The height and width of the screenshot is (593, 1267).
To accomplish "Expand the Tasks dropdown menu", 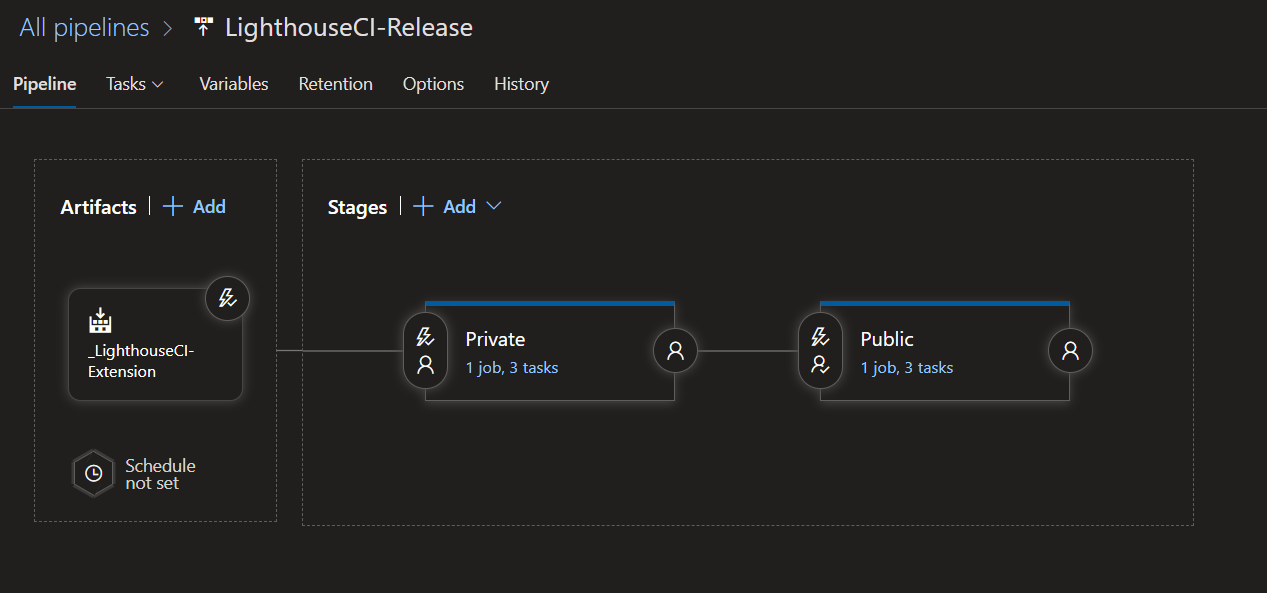I will coord(134,84).
